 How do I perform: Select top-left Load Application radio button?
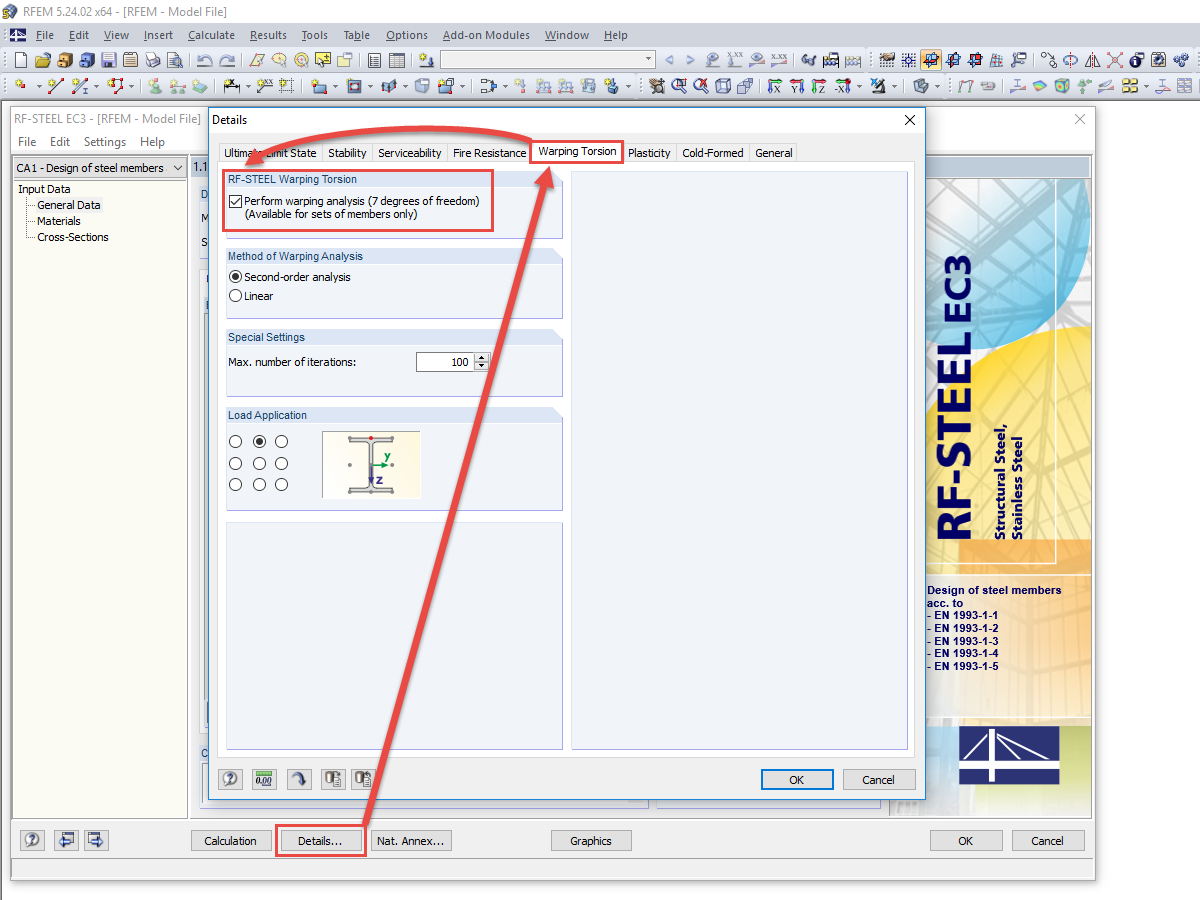point(236,441)
